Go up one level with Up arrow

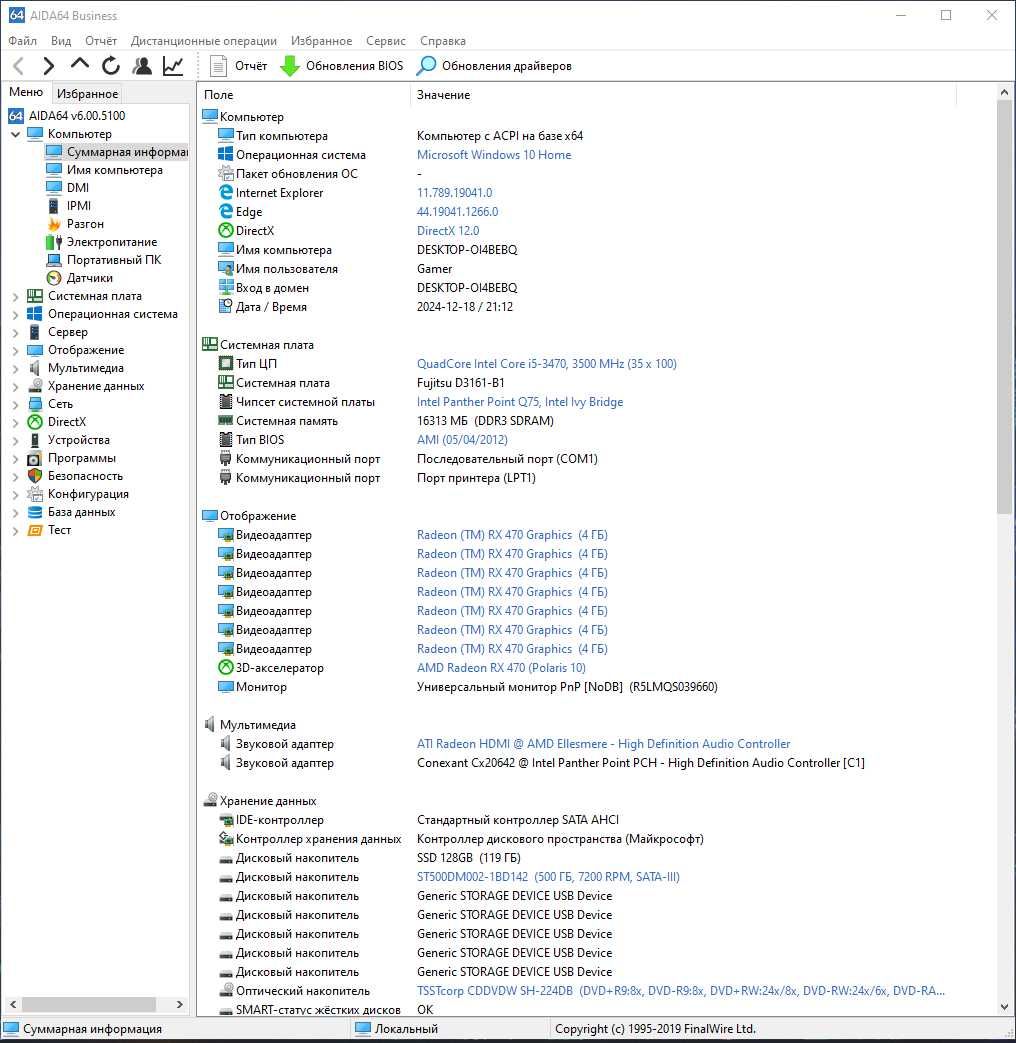pyautogui.click(x=80, y=65)
